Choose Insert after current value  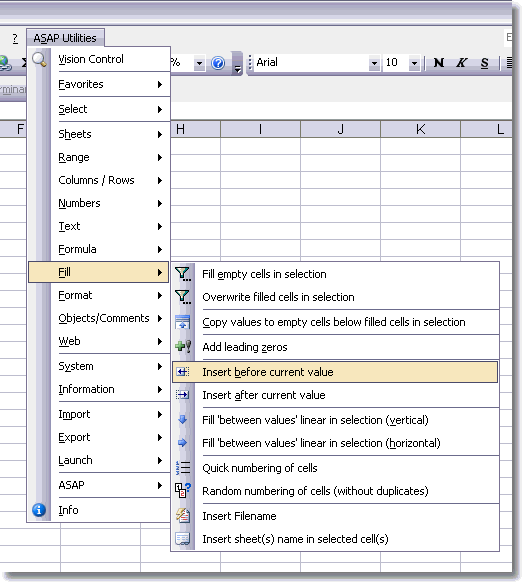335,395
